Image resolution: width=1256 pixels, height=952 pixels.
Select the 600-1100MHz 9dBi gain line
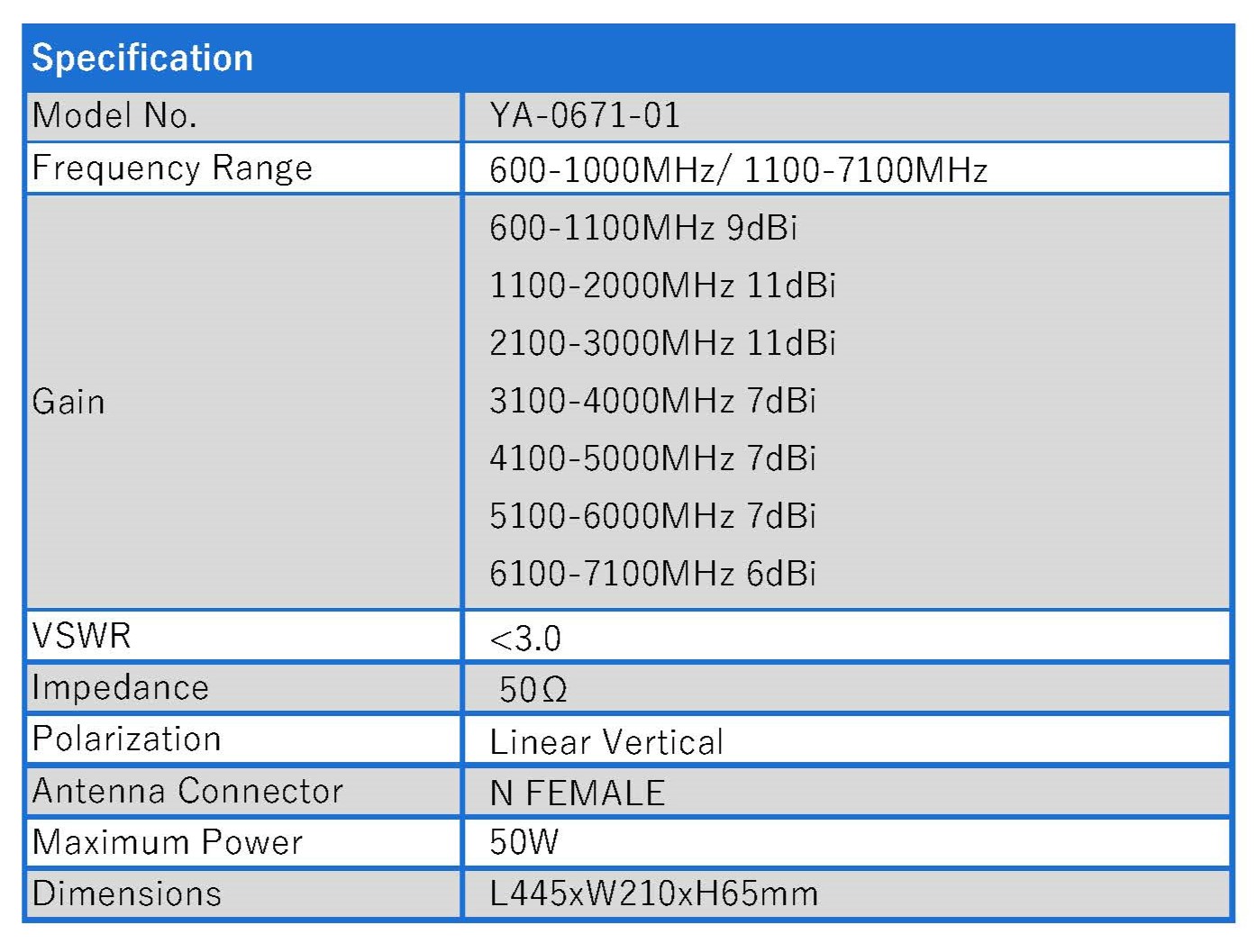point(642,228)
